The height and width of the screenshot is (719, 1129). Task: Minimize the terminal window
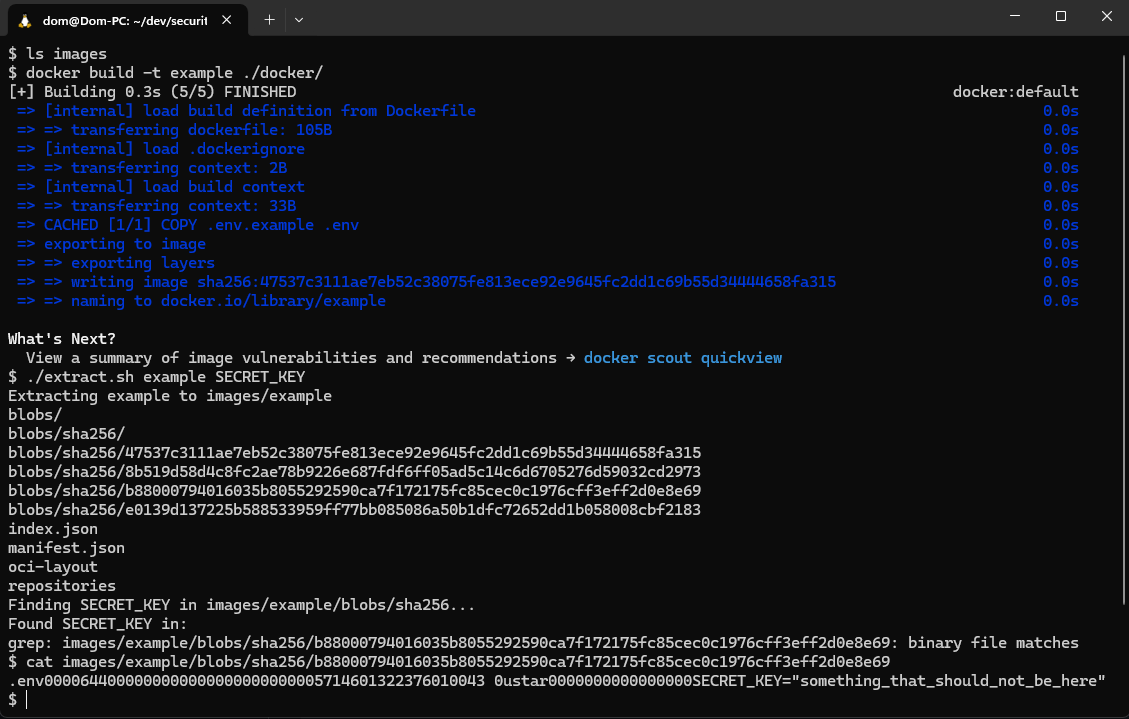(x=1014, y=16)
